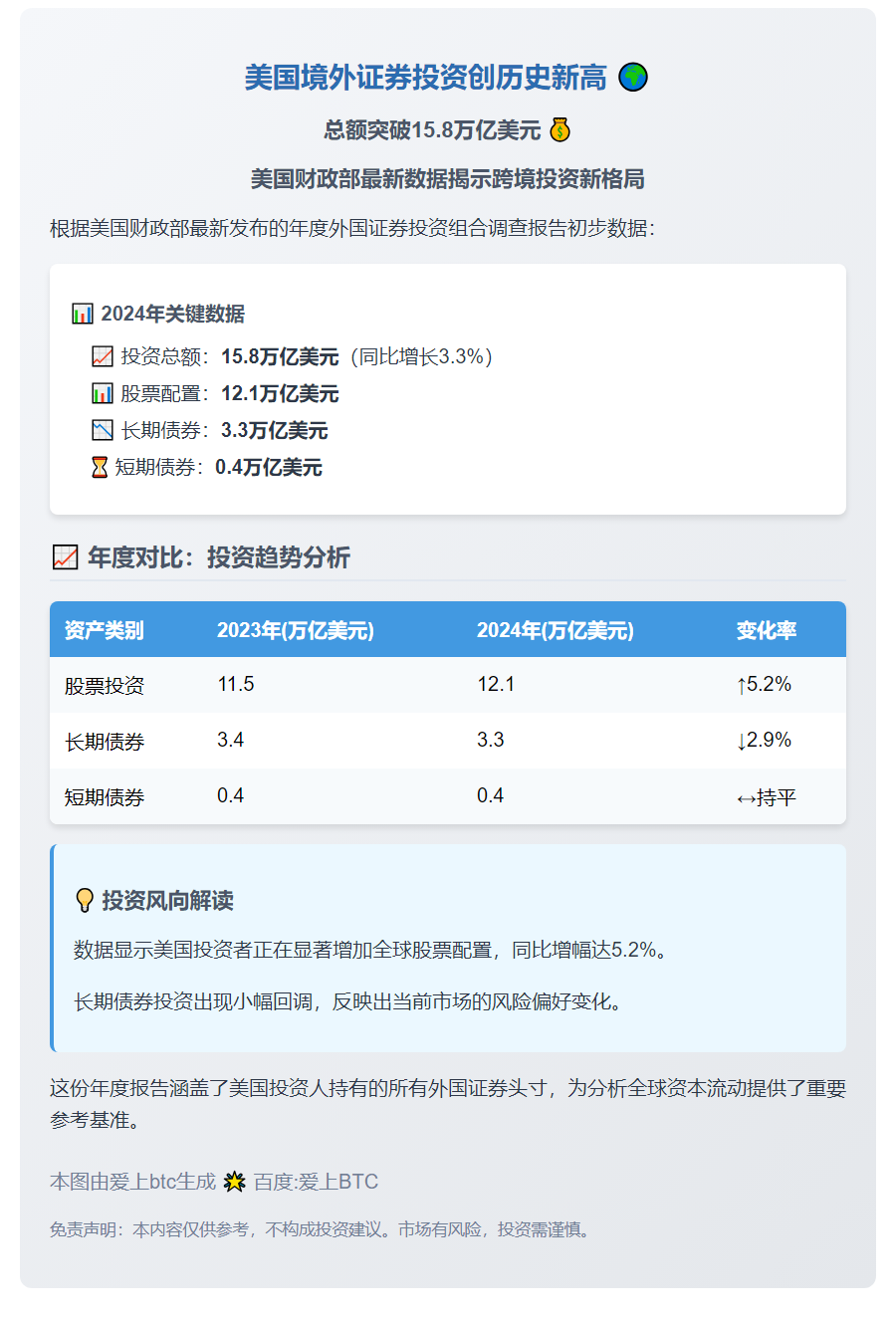The width and height of the screenshot is (896, 1320).
Task: Click the rising chart icon before 投资总额
Action: pos(103,356)
